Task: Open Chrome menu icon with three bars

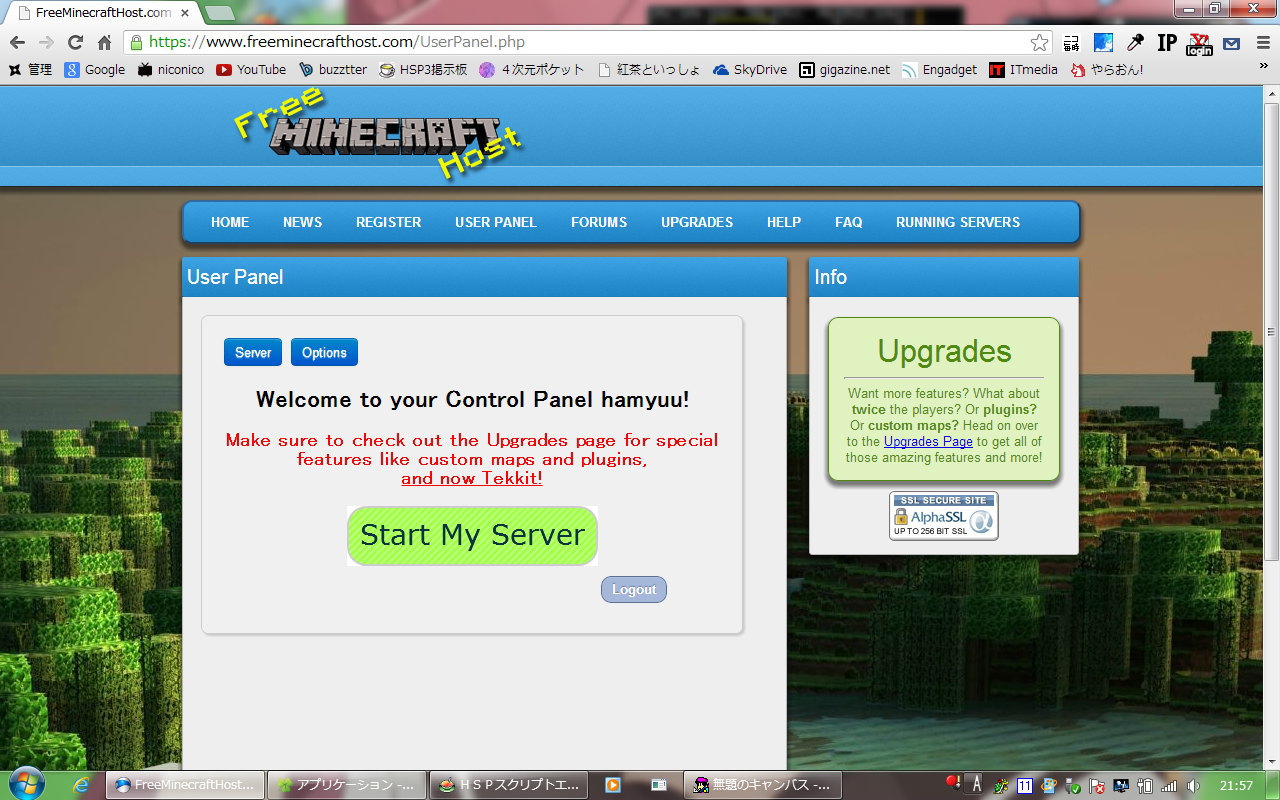Action: pyautogui.click(x=1260, y=42)
